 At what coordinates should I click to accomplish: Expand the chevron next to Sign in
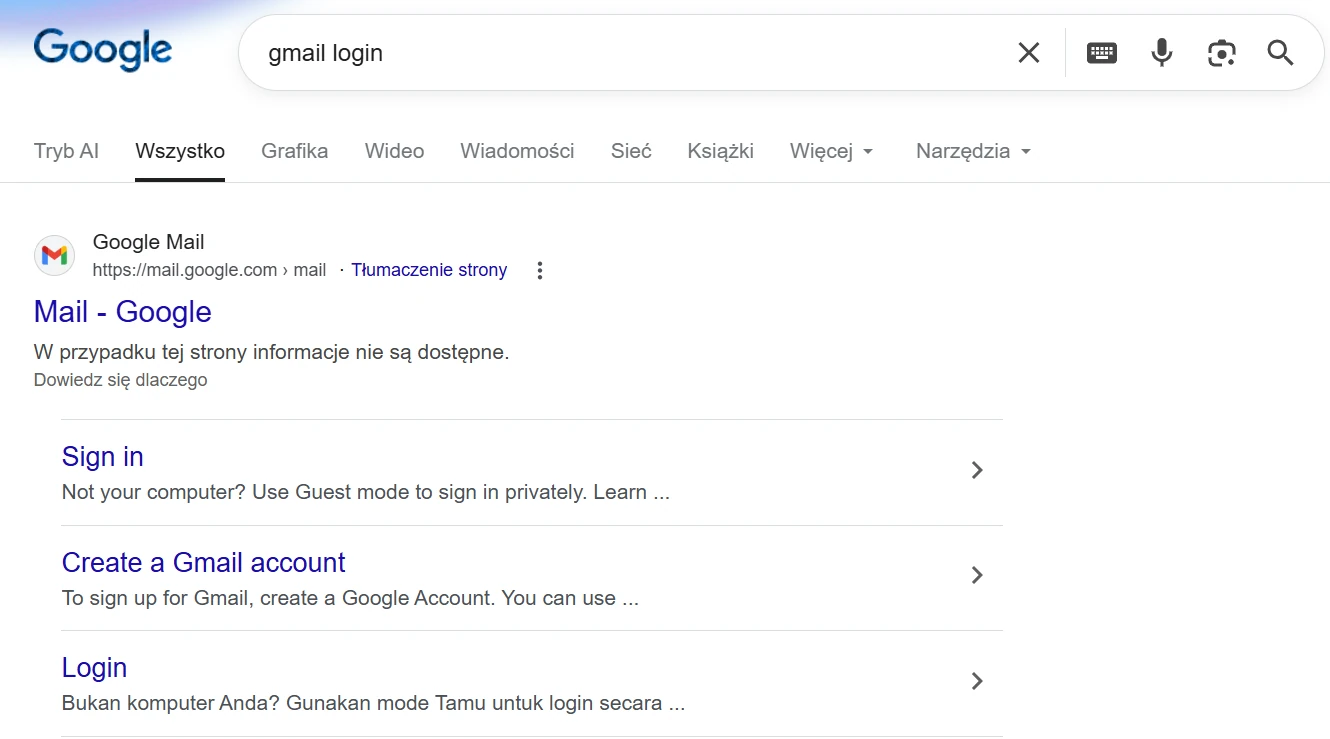pyautogui.click(x=977, y=470)
